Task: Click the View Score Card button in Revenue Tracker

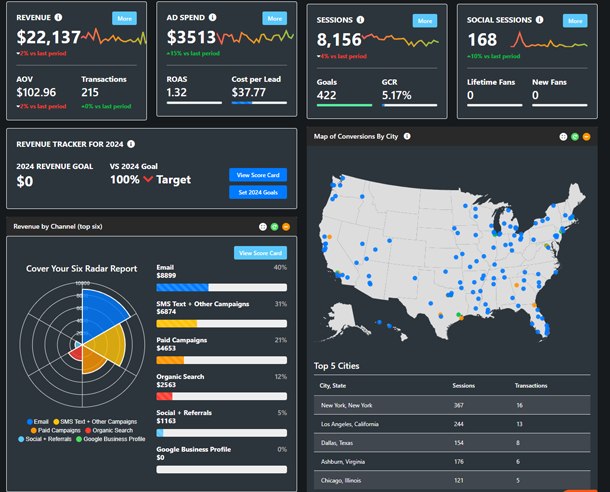Action: click(258, 174)
